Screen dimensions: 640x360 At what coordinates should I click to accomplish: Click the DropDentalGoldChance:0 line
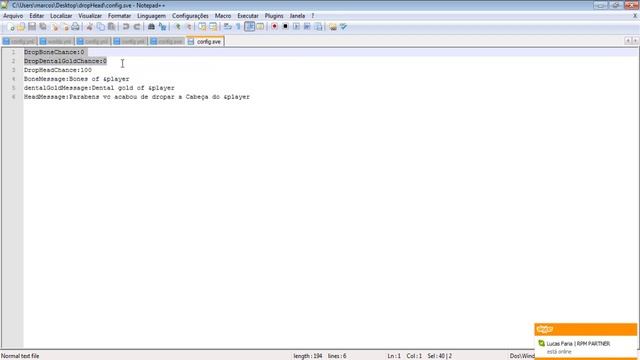click(x=65, y=61)
